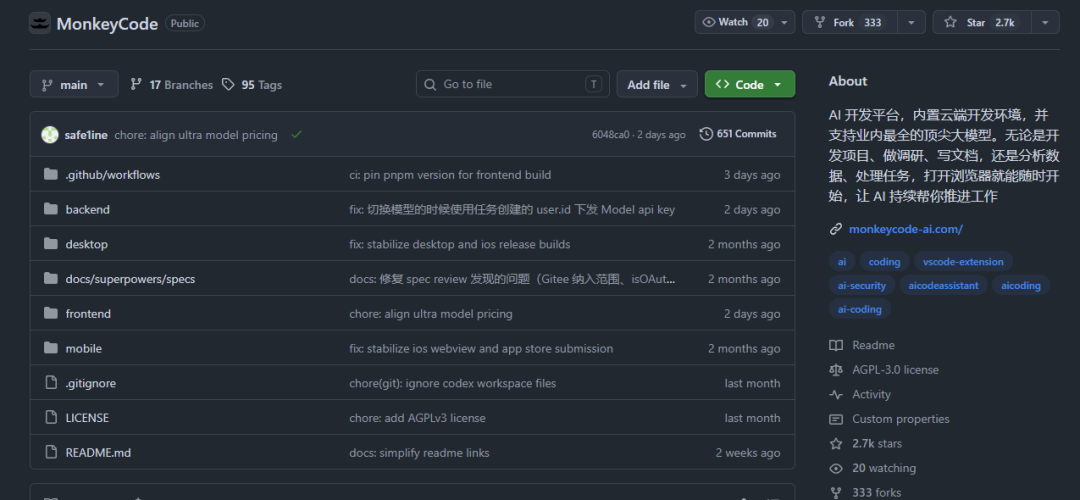This screenshot has width=1080, height=500.
Task: Expand the dropdown arrow next to Star
Action: (1046, 22)
